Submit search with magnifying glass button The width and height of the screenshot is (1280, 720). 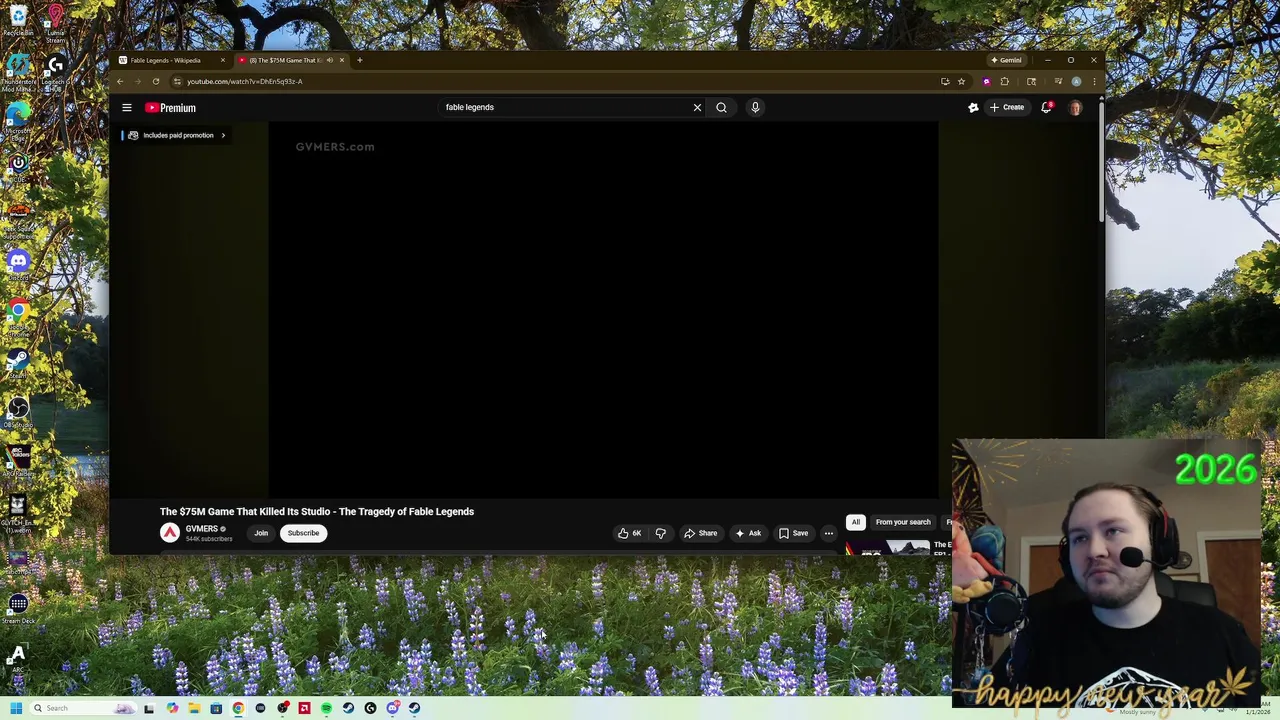point(721,107)
